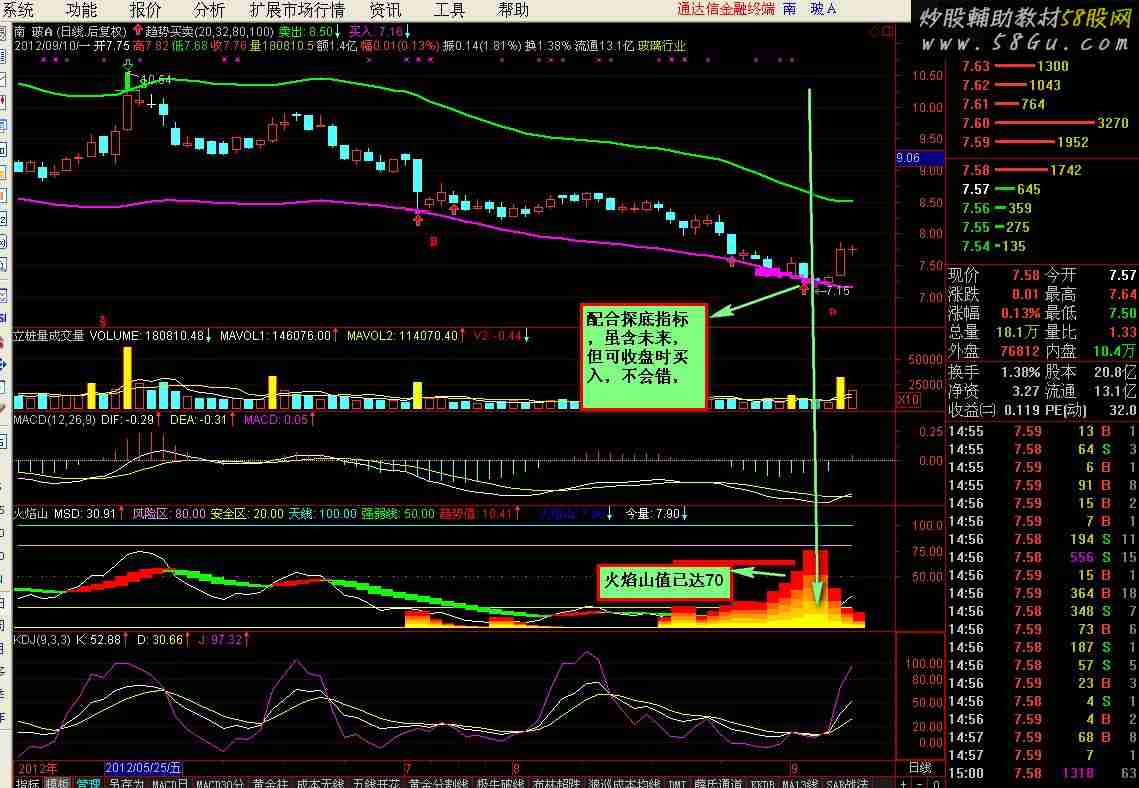Select tick row 14:56 with volume 556
This screenshot has width=1139, height=788.
point(1043,557)
